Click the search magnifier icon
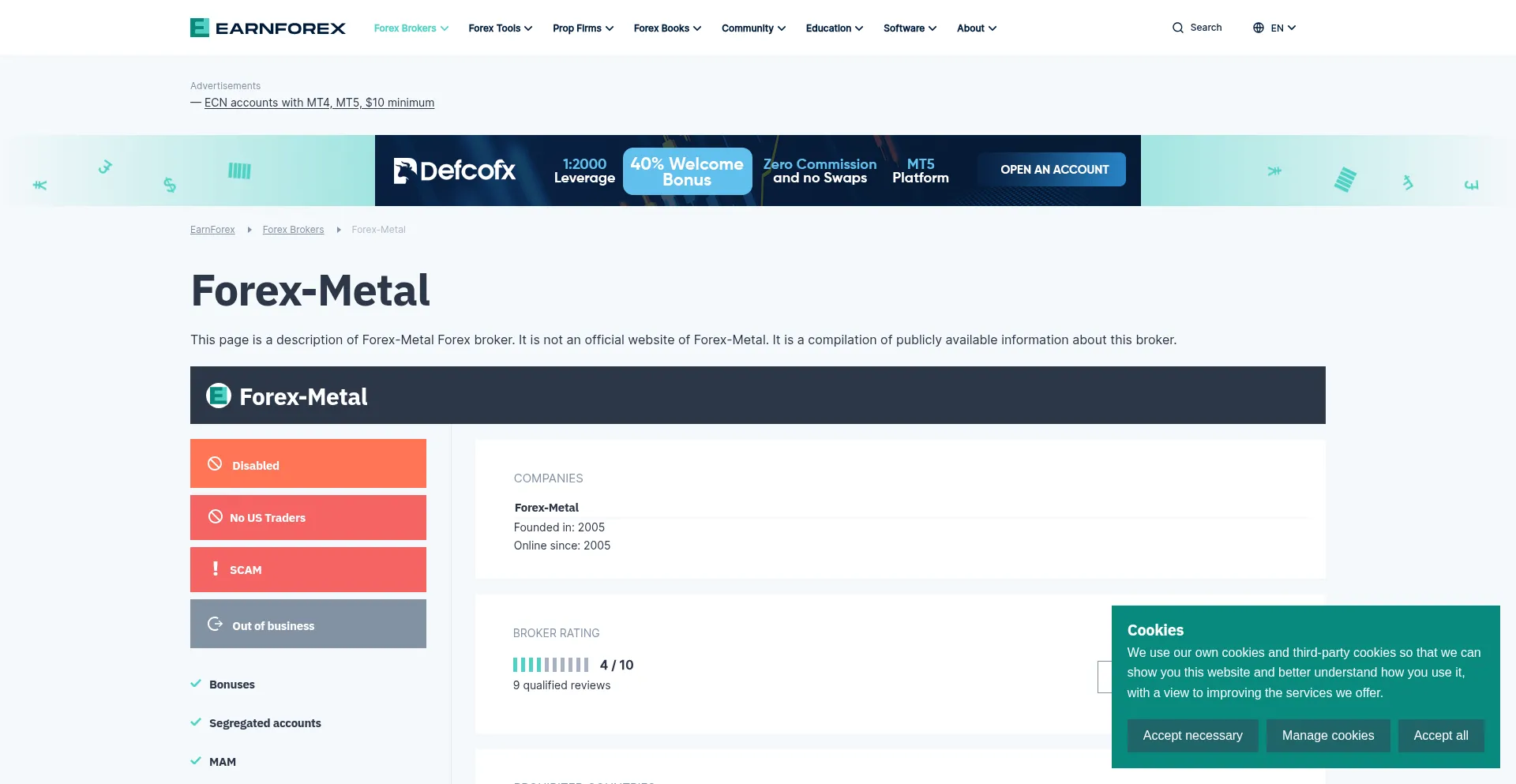Screen dimensions: 1516x784 (x=1178, y=28)
